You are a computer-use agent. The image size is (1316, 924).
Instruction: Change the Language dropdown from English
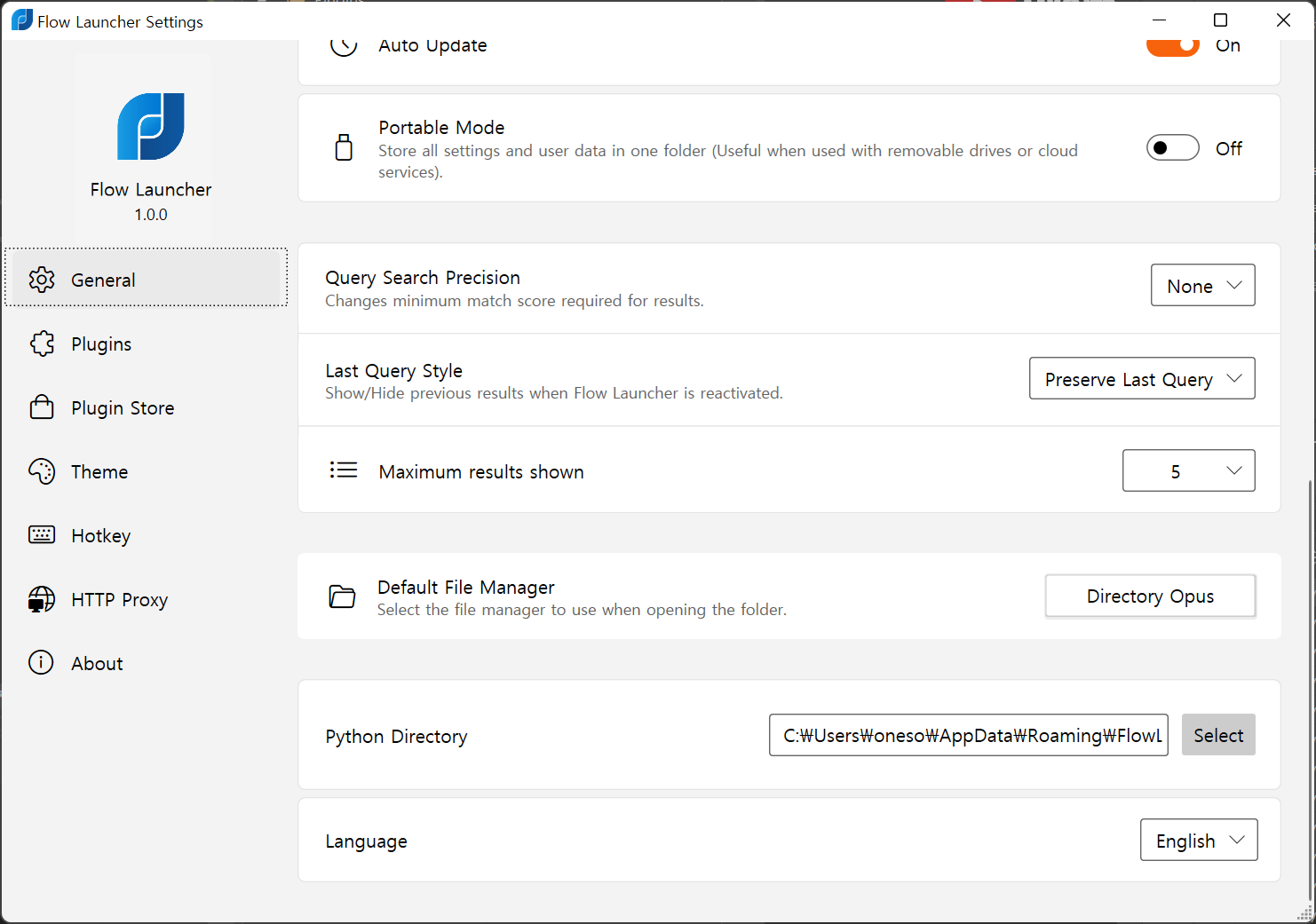click(x=1199, y=840)
